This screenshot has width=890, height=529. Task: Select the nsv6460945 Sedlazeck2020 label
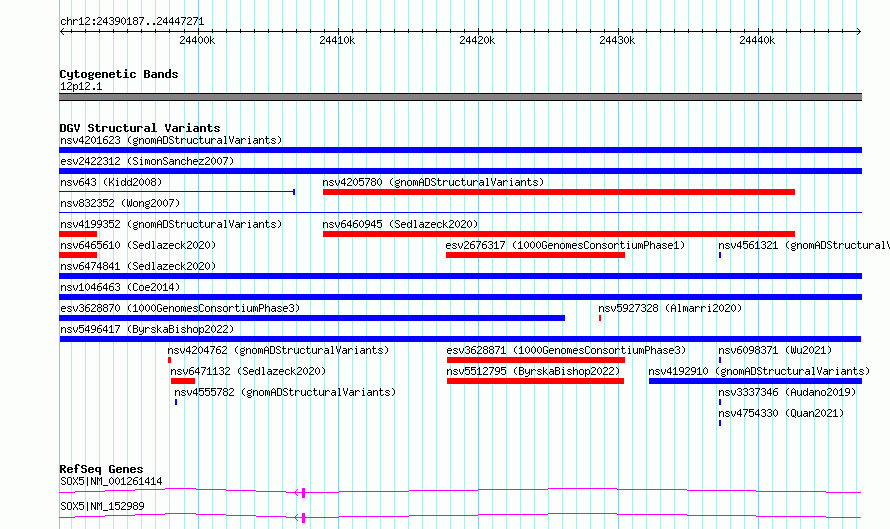400,224
